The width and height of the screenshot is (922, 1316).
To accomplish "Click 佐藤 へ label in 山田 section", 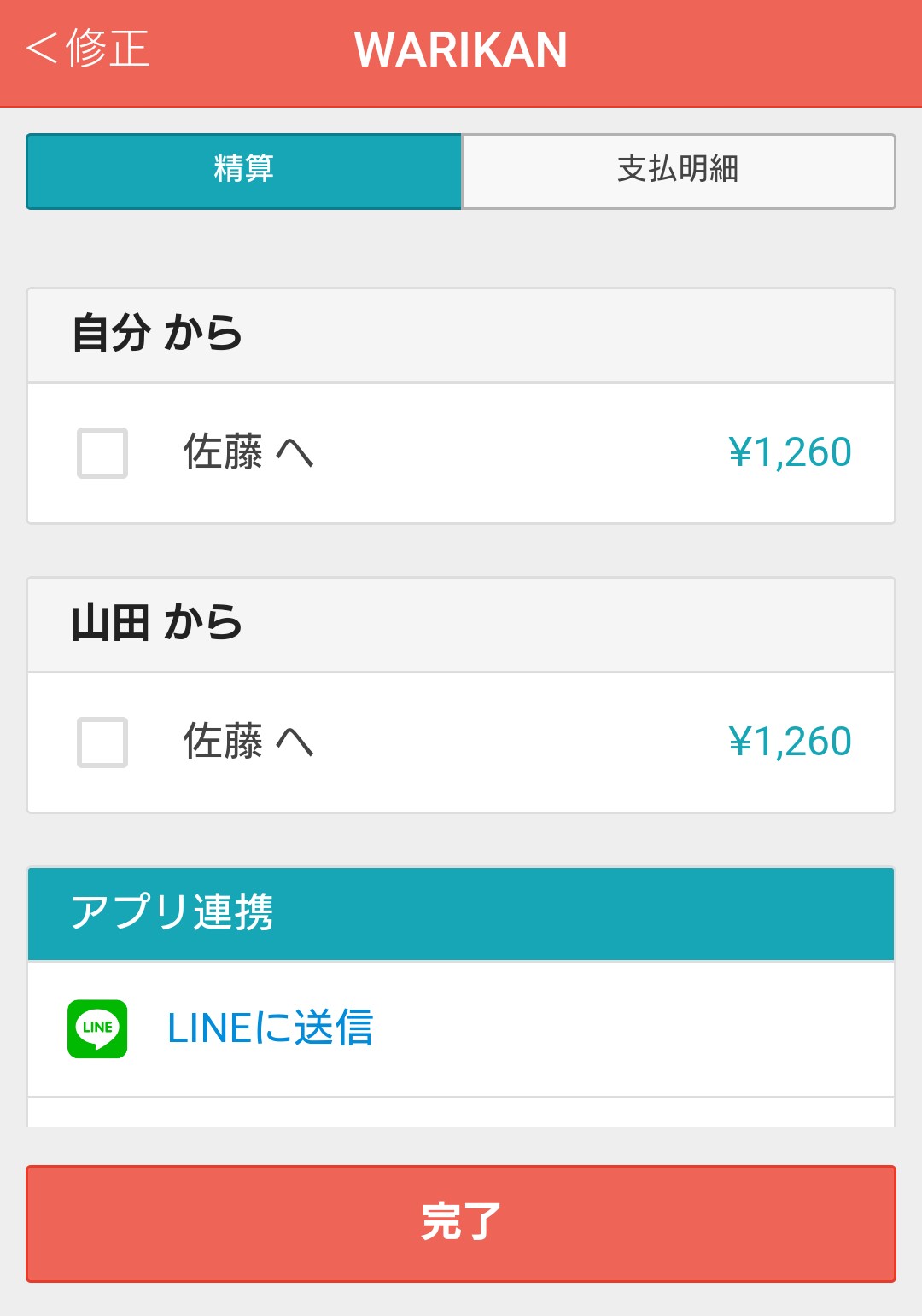I will 248,742.
